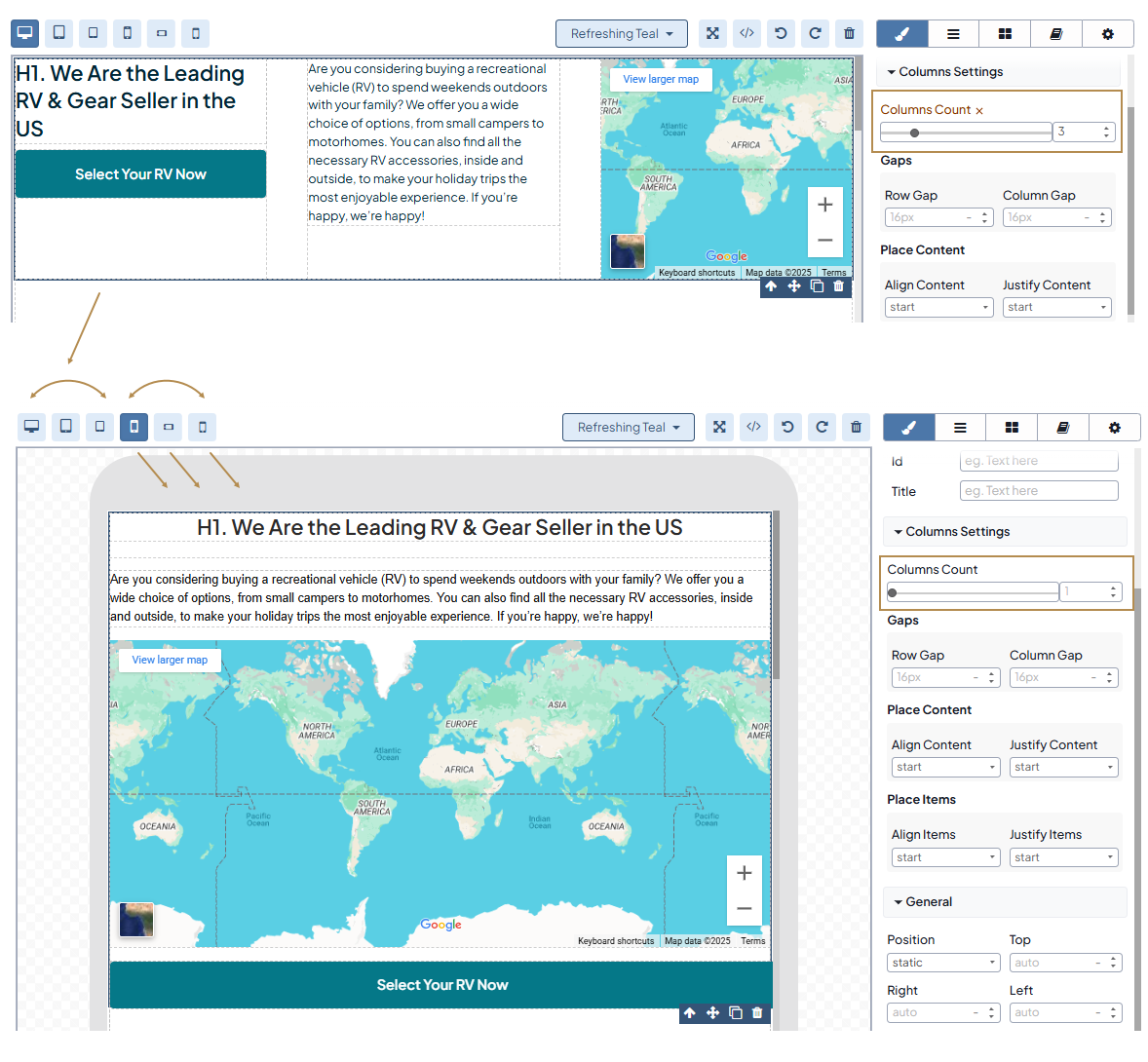Screen dimensions: 1148x1062
Task: Click the undo arrow in the lower toolbar
Action: [x=787, y=427]
